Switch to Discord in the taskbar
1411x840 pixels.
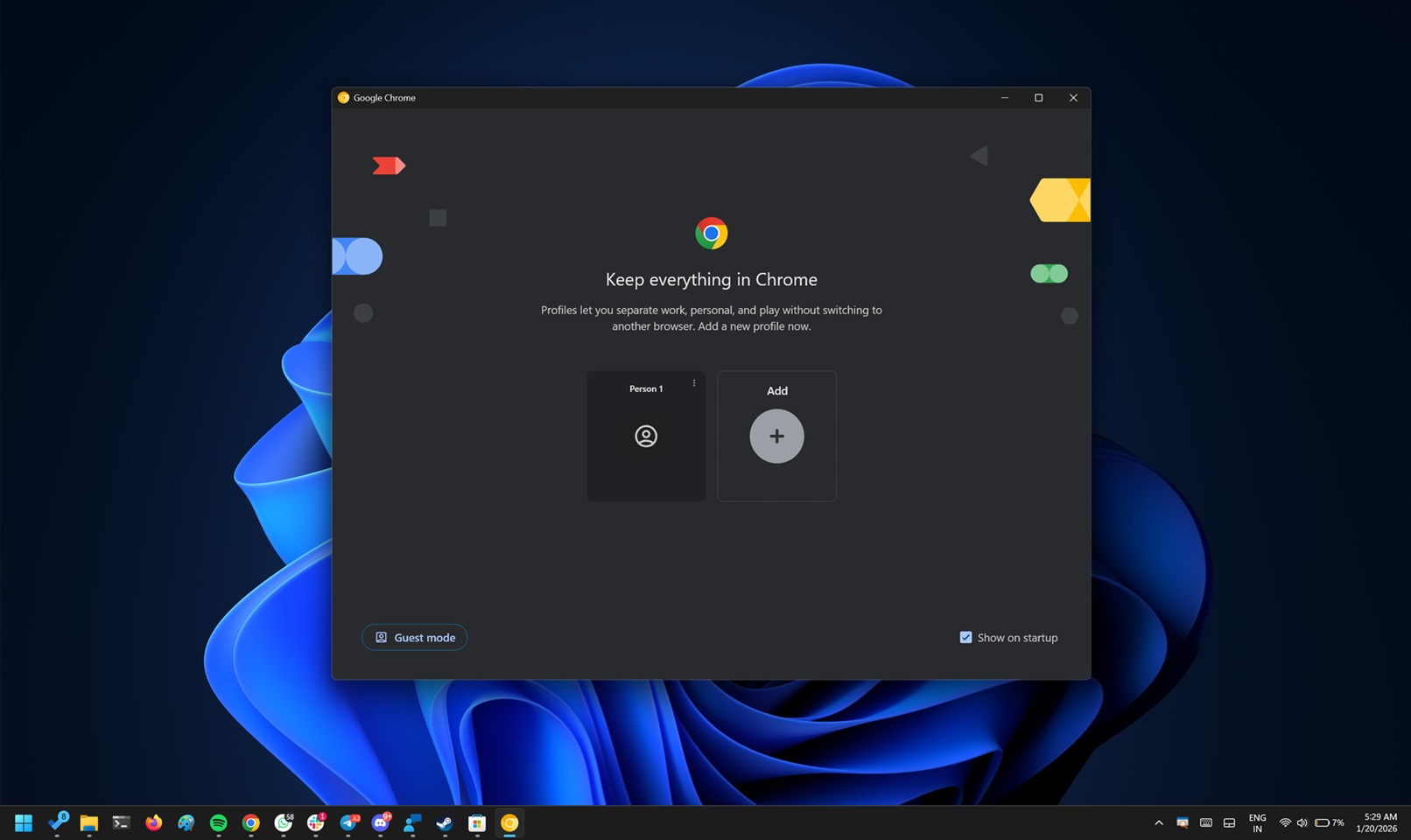(x=381, y=822)
